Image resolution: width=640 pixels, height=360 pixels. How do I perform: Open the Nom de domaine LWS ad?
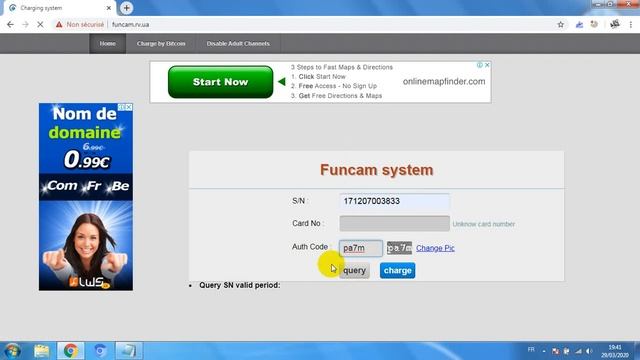pyautogui.click(x=86, y=197)
